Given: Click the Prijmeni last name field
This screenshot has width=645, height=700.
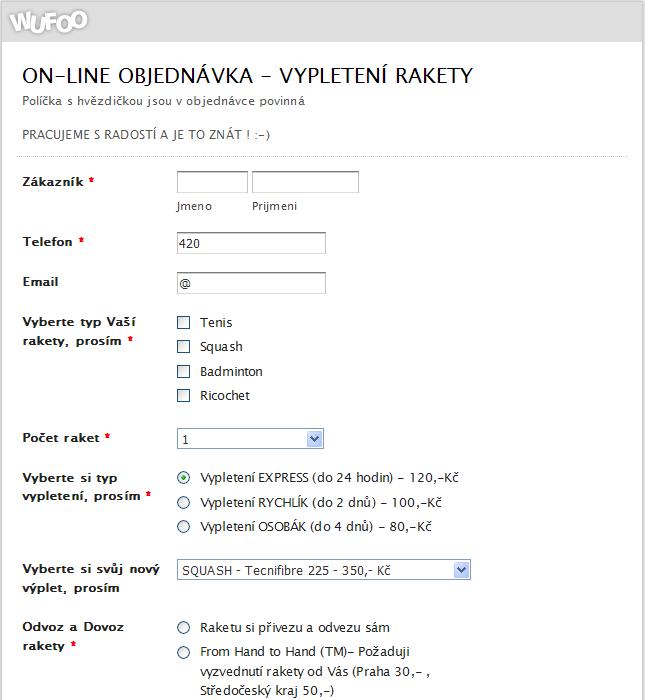Looking at the screenshot, I should pyautogui.click(x=305, y=182).
